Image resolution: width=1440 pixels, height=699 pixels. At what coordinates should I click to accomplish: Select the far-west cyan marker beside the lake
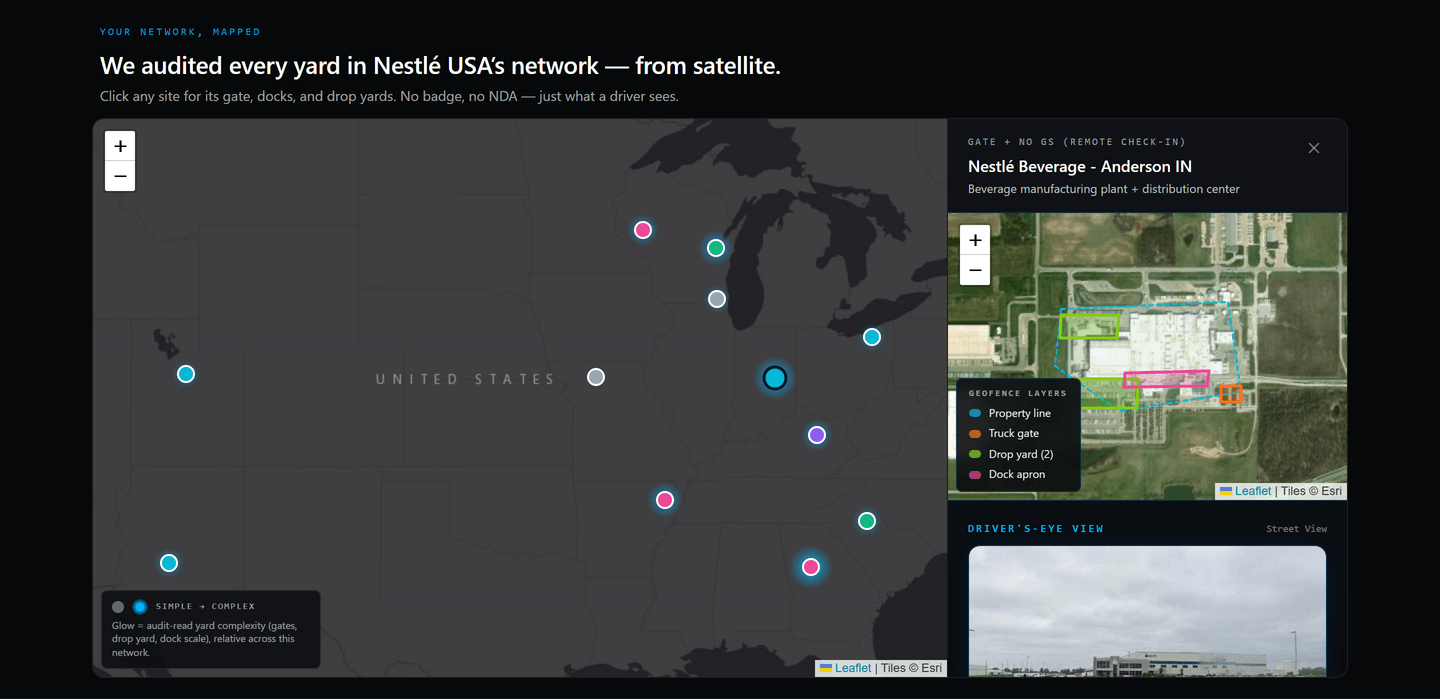point(186,374)
